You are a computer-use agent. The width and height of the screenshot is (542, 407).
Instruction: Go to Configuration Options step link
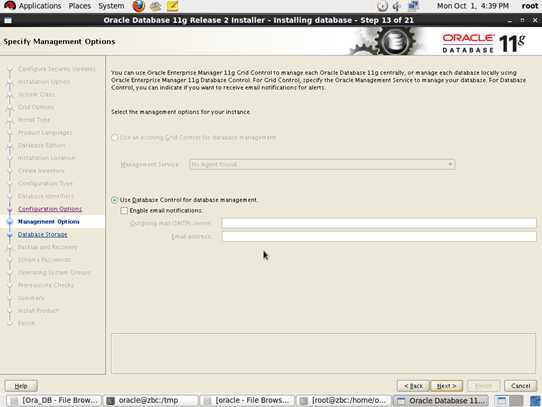coord(50,209)
